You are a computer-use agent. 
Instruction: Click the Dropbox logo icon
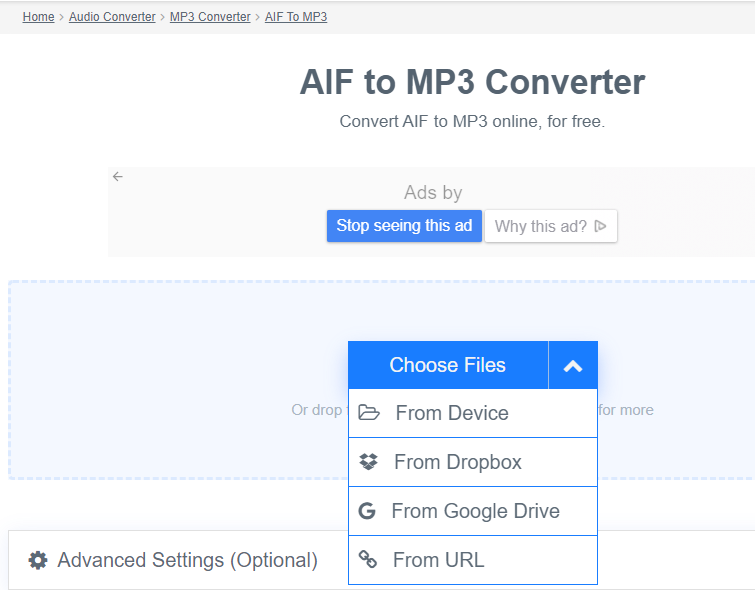click(369, 462)
